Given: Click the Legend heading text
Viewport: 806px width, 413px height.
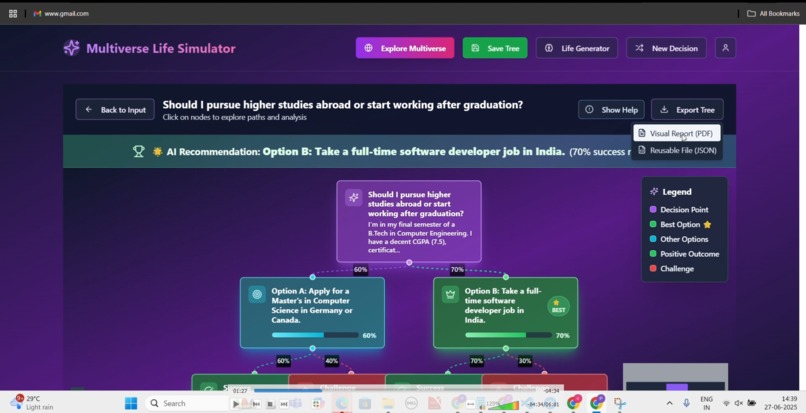Looking at the screenshot, I should [676, 192].
